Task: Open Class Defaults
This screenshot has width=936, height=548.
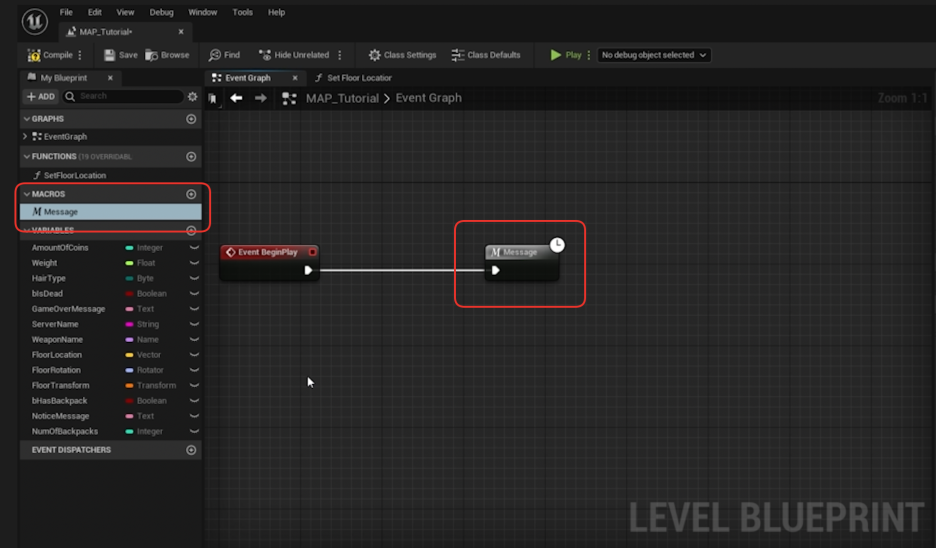Action: point(486,55)
